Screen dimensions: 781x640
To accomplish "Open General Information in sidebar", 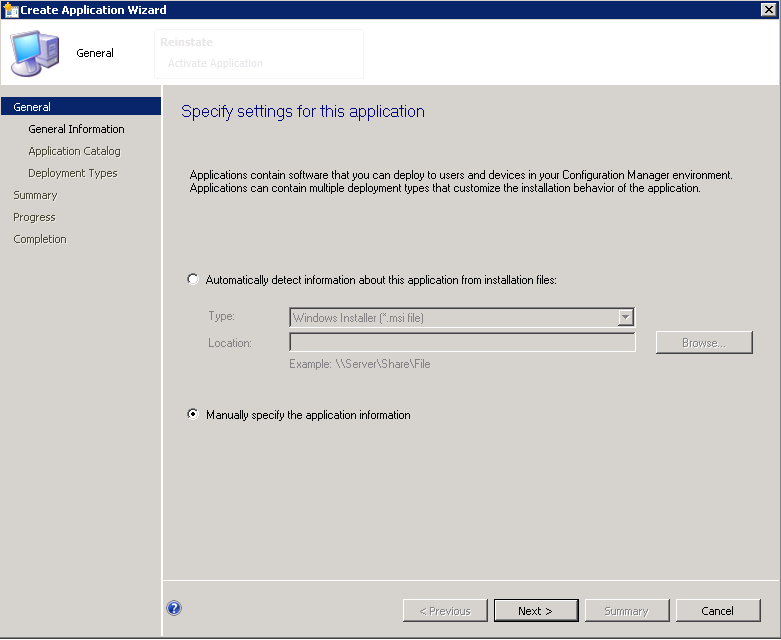I will 76,129.
